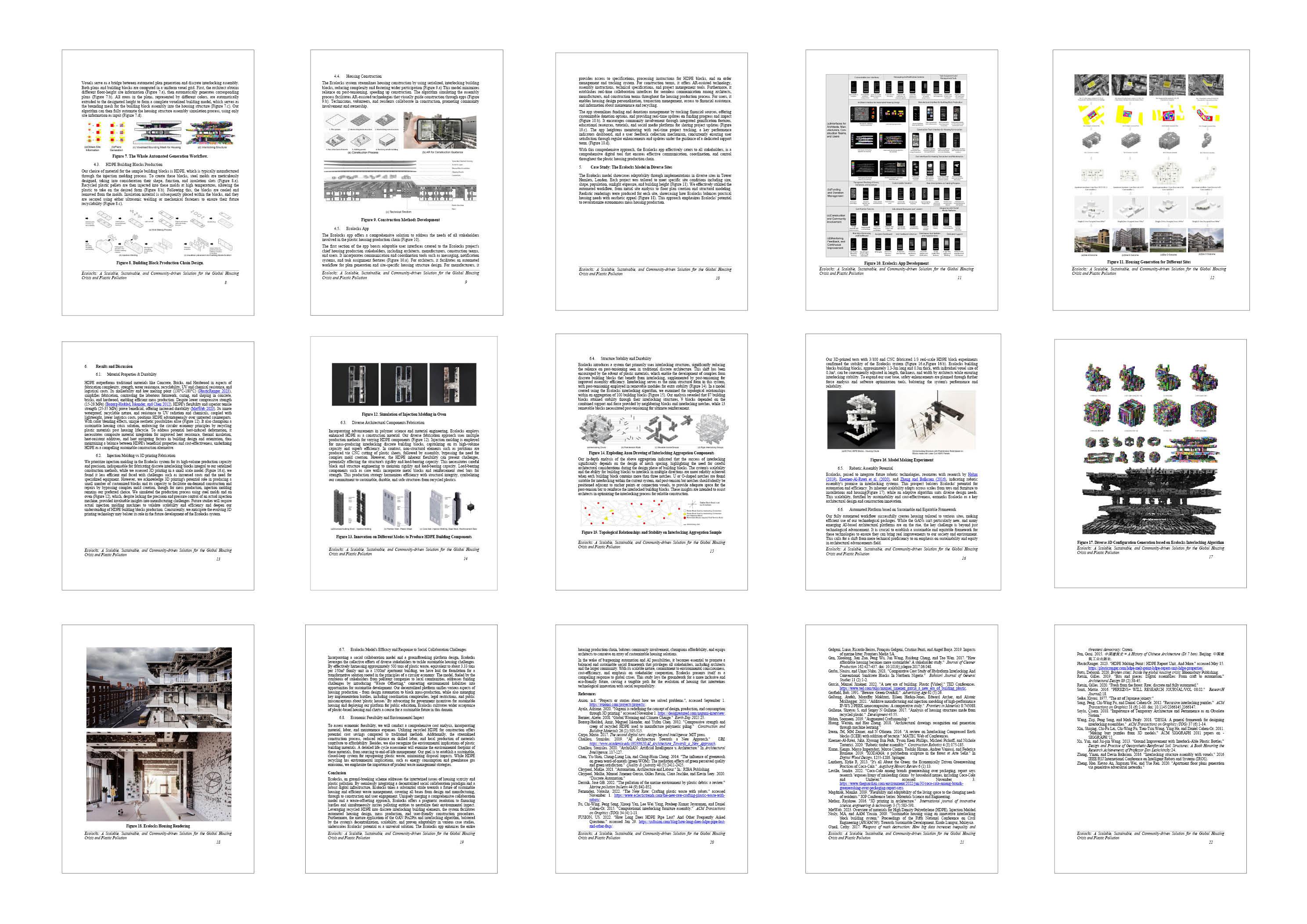The height and width of the screenshot is (924, 1307).
Task: Open the academia.edu AI Architecture link
Action: [652, 744]
